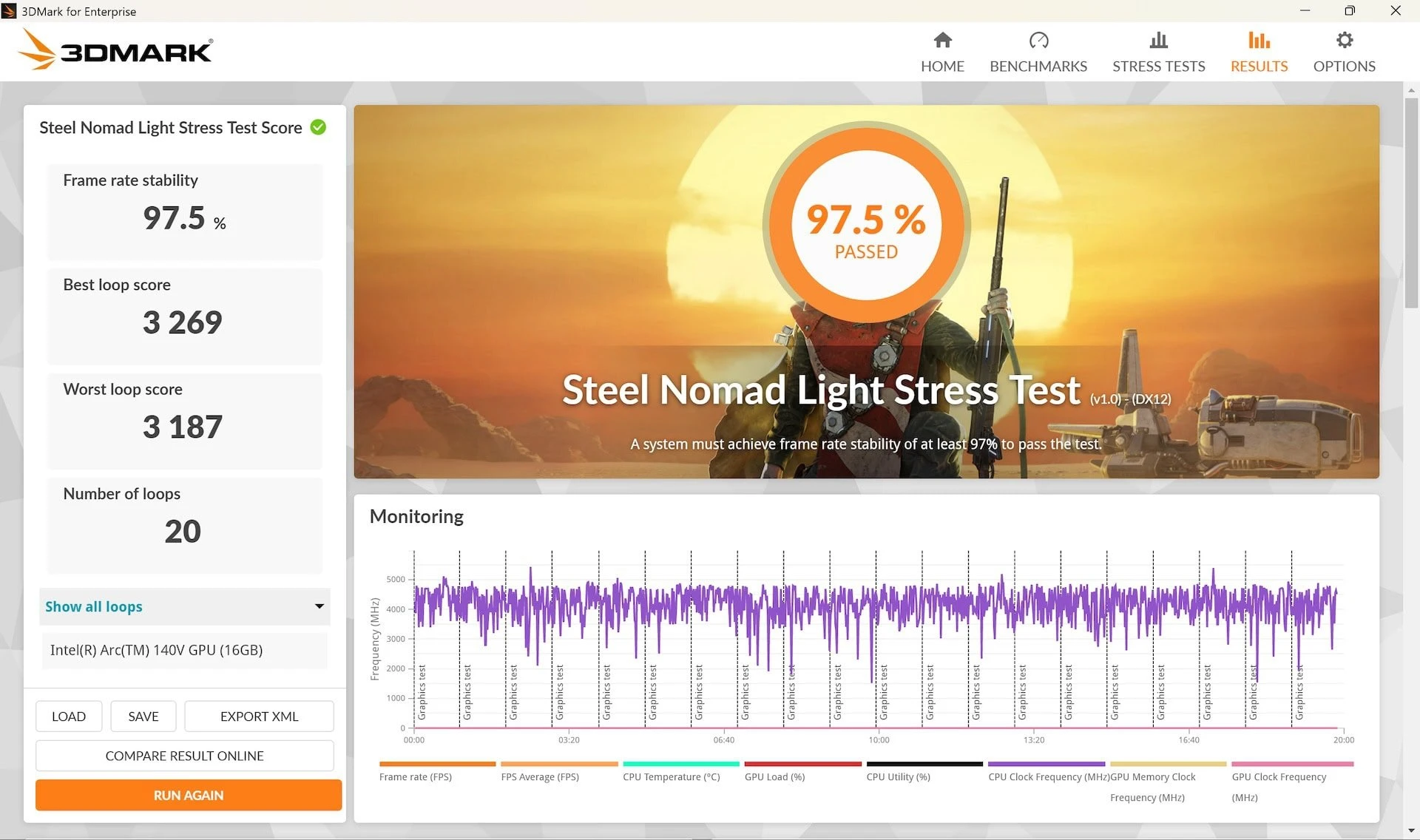
Task: Click Steel Nomad Light Stress Test Score heading
Action: point(171,127)
